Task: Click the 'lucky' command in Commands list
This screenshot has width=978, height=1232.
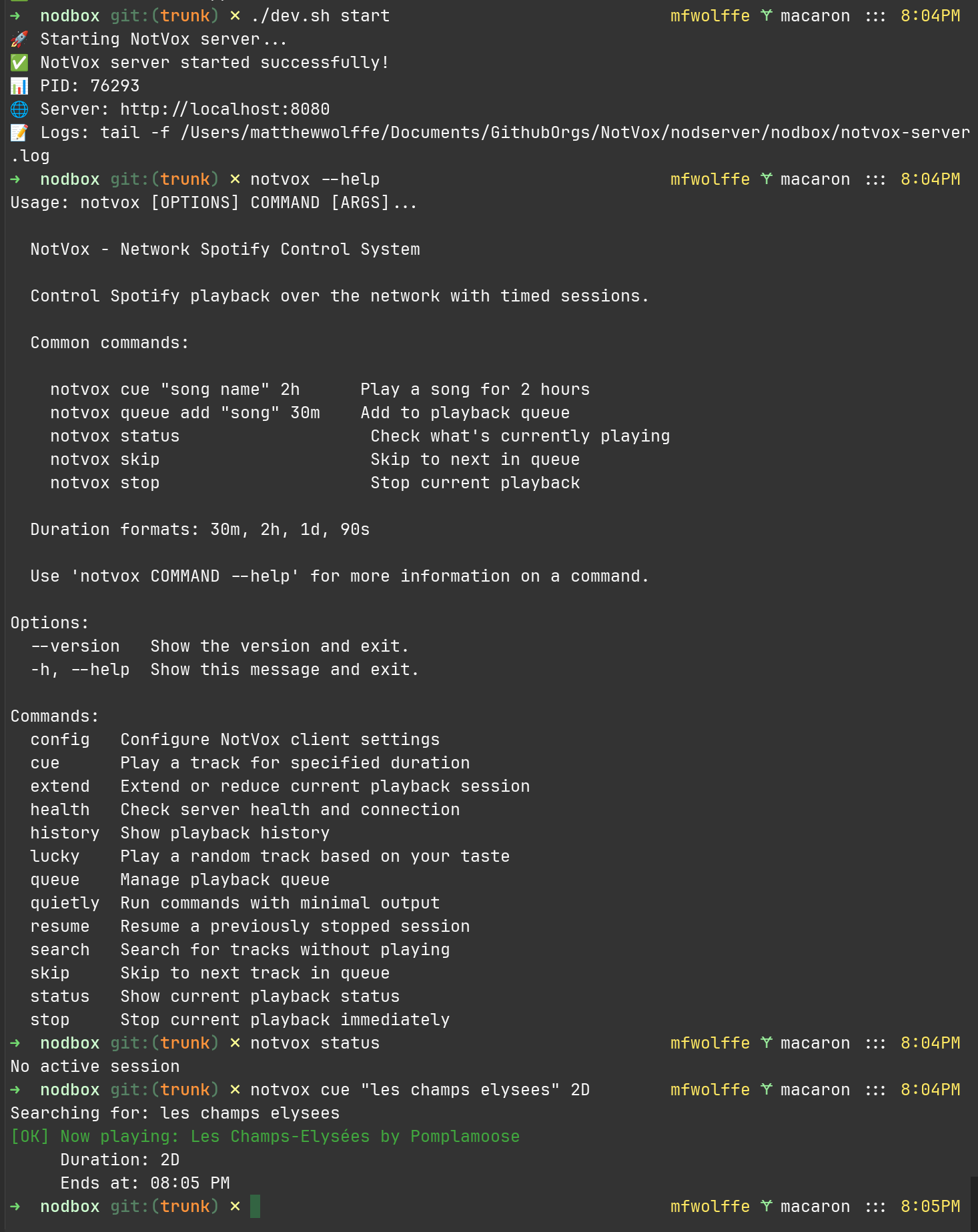Action: [55, 856]
